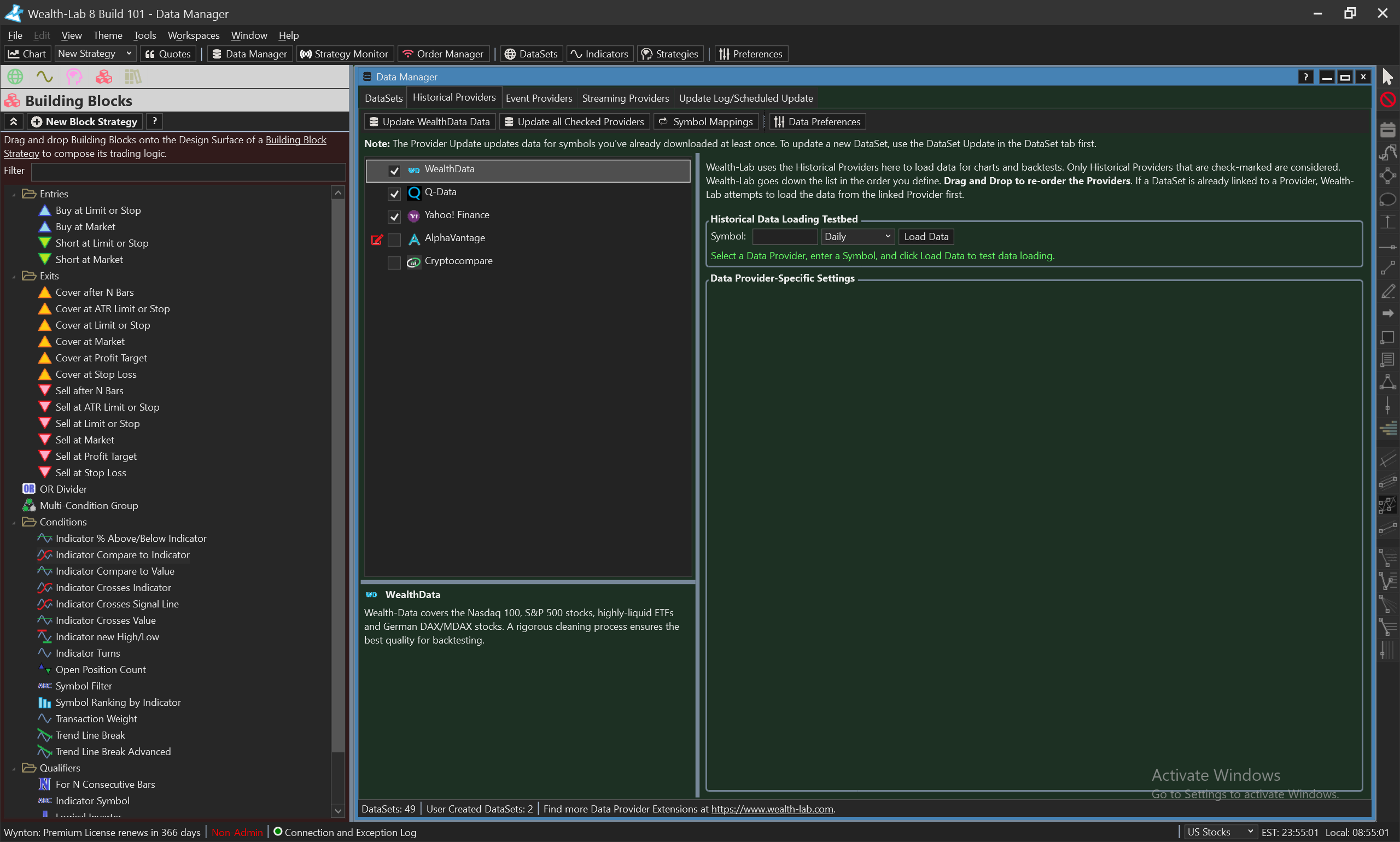Viewport: 1400px width, 842px height.
Task: Click the red AlphaVantage edit icon
Action: pos(376,239)
